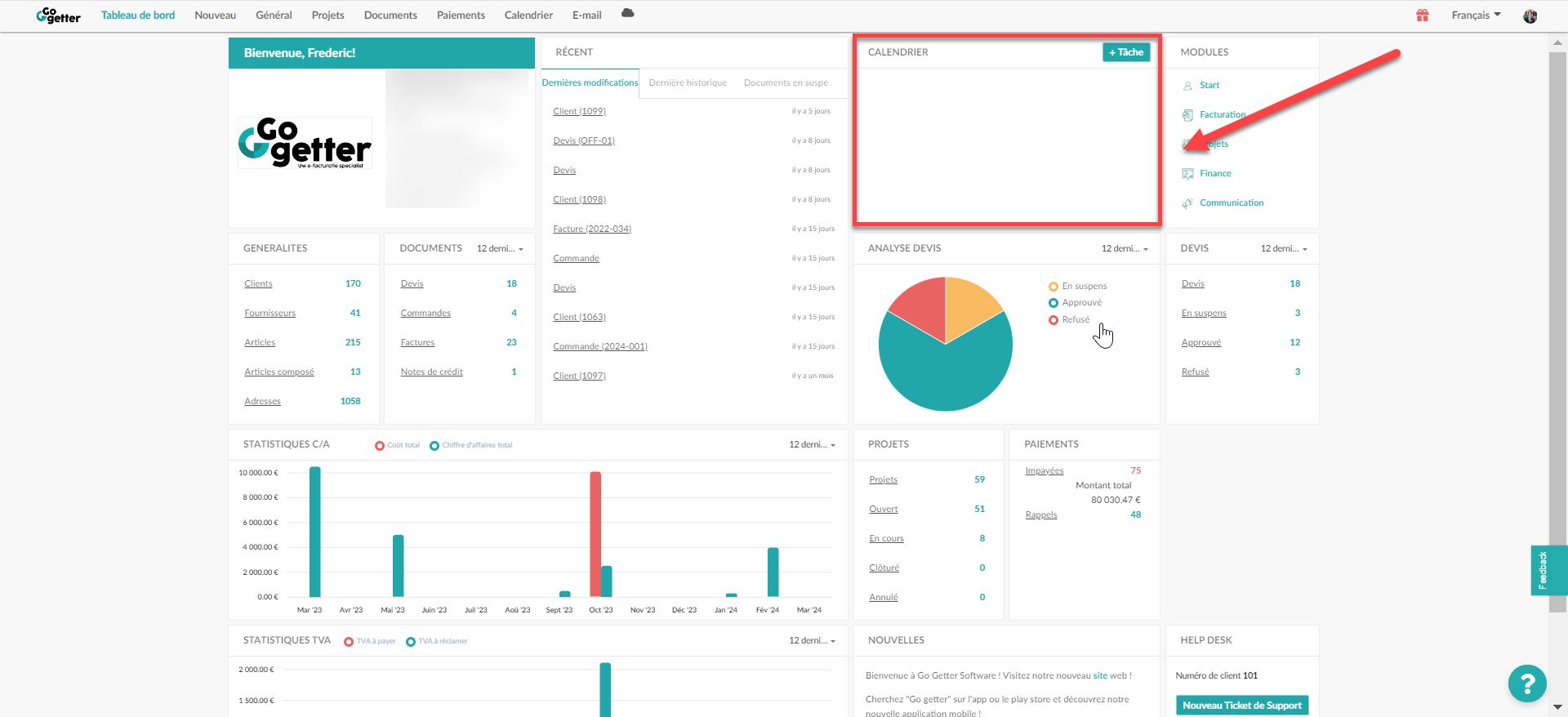Open the Articles composé link
Image resolution: width=1568 pixels, height=717 pixels.
click(278, 372)
